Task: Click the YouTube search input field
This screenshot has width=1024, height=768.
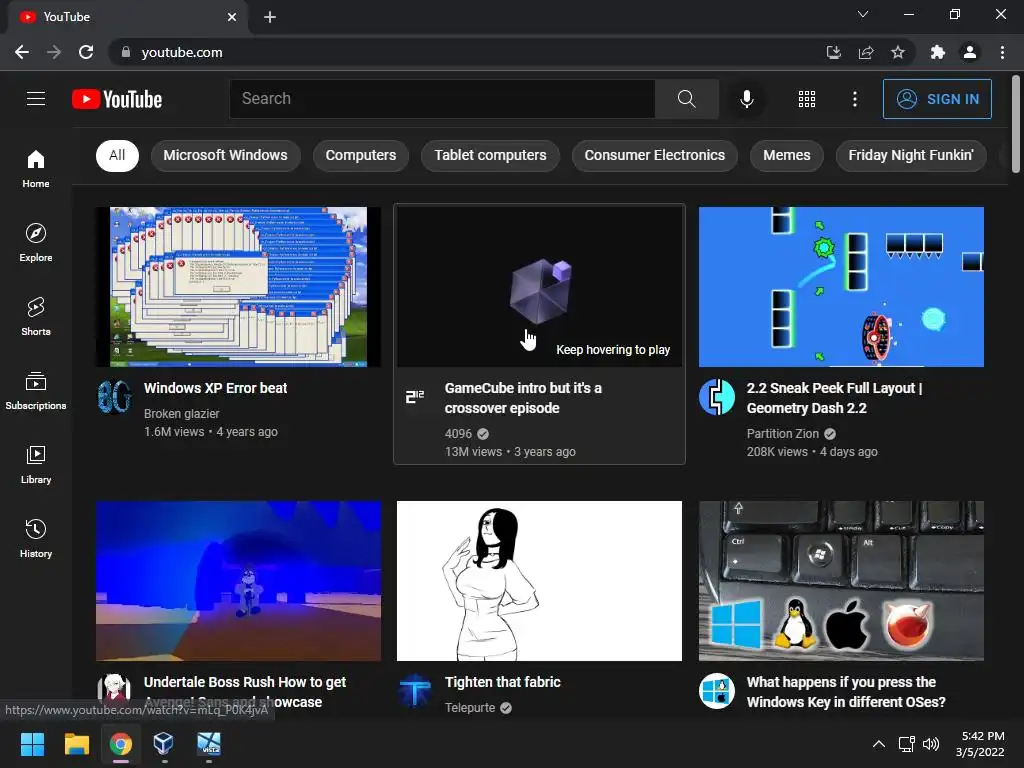Action: [x=442, y=99]
